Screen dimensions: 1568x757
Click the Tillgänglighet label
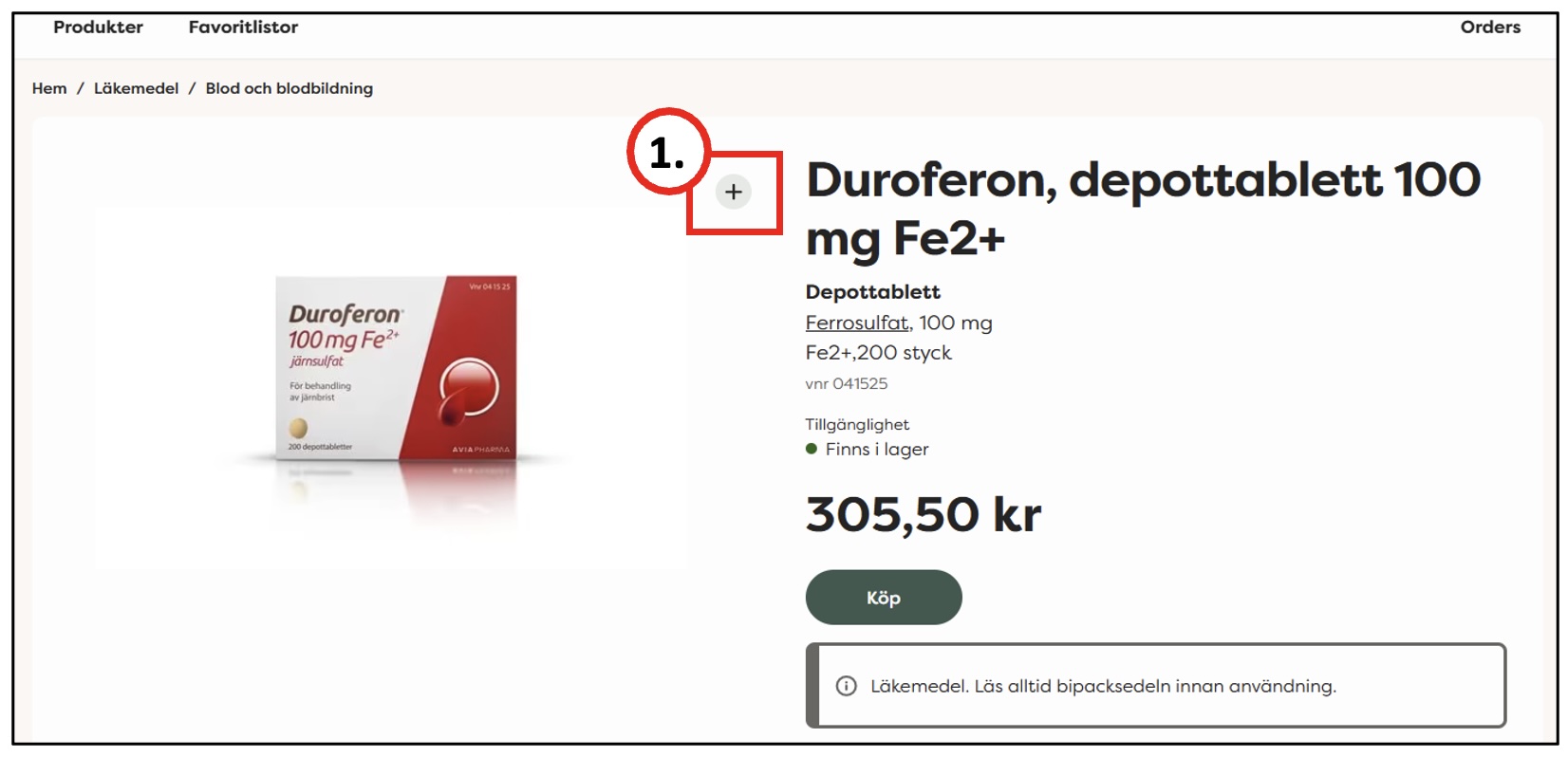point(857,424)
